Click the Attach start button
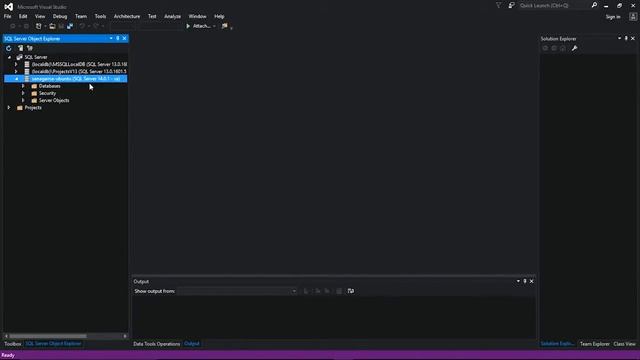The image size is (640, 360). (198, 26)
